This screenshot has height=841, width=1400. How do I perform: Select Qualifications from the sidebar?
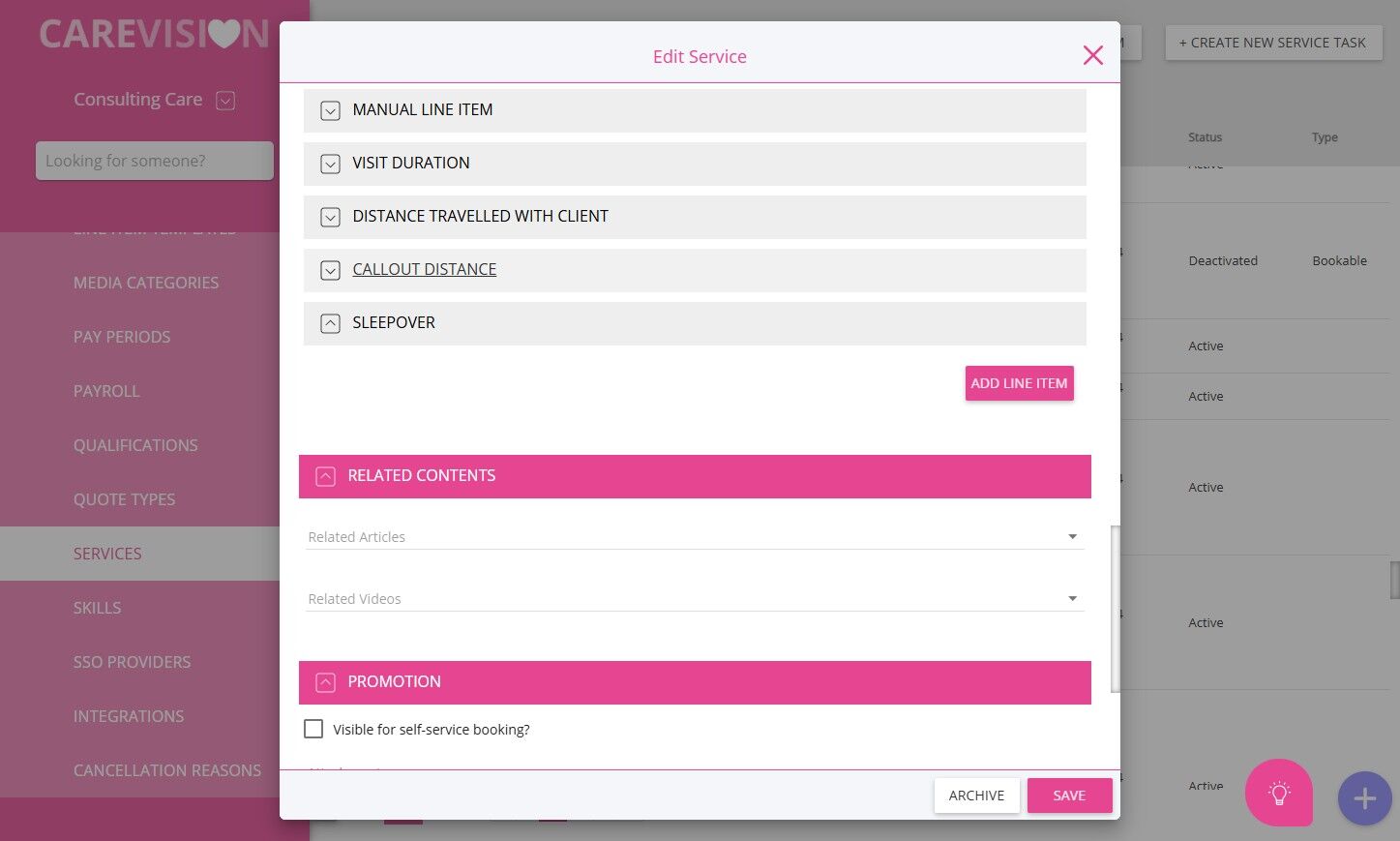tap(135, 445)
